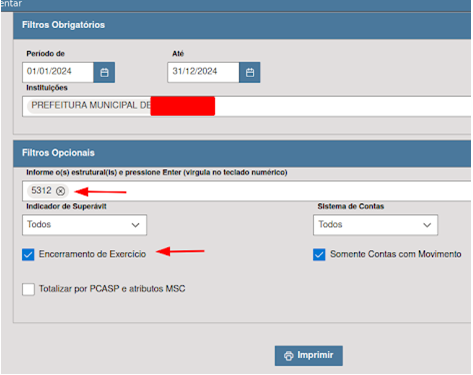Open calendar picker for Período de
This screenshot has height=375, width=473.
pos(104,72)
